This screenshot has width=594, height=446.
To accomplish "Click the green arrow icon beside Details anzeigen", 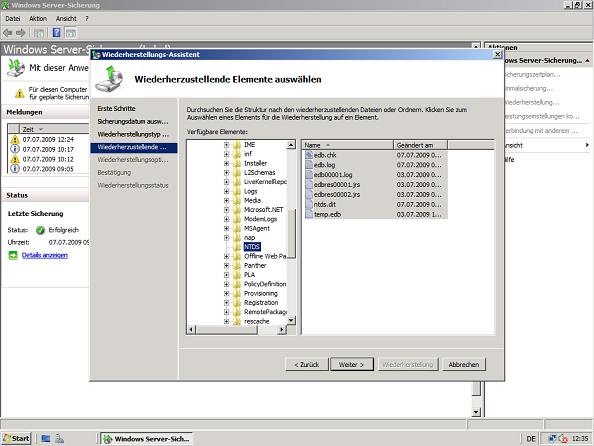I will click(13, 255).
